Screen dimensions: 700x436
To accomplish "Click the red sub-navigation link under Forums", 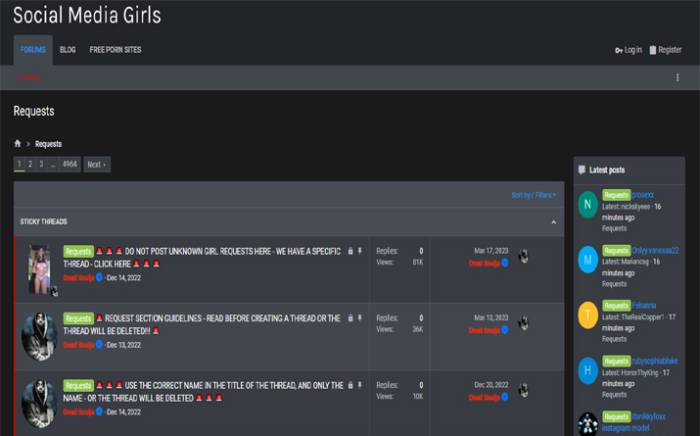I will pos(29,78).
